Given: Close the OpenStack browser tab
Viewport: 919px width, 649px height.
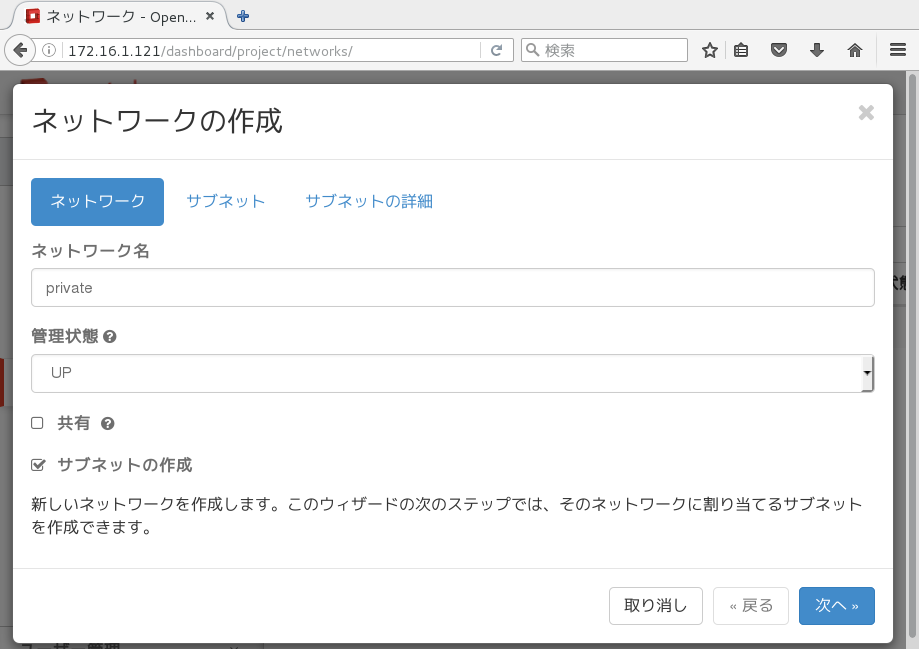Looking at the screenshot, I should click(210, 16).
